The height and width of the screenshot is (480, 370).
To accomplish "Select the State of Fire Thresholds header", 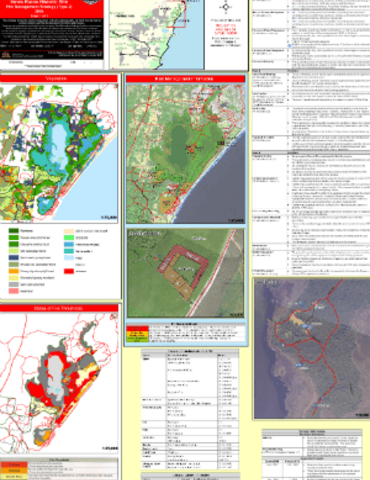I will pos(59,308).
